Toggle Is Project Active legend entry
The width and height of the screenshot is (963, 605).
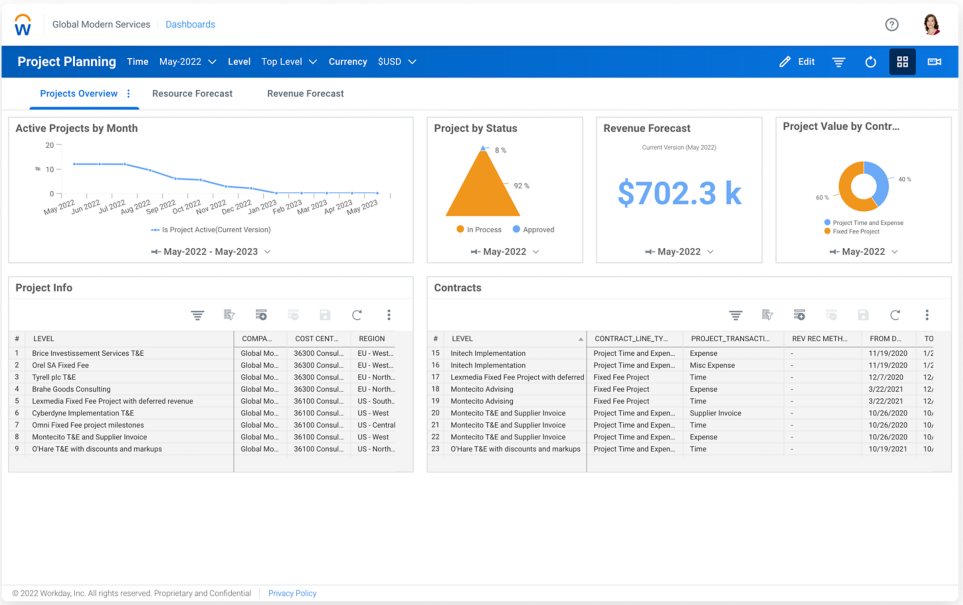(x=211, y=230)
